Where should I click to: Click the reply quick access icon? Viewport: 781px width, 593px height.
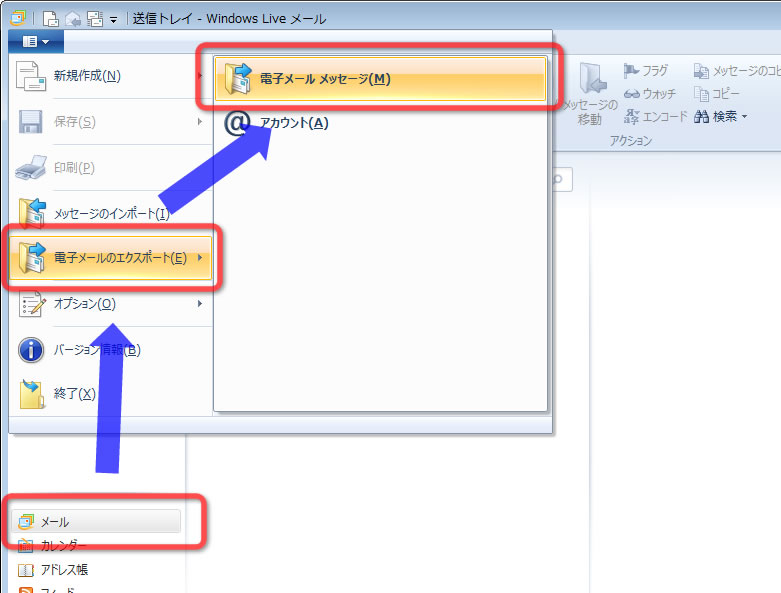click(73, 19)
